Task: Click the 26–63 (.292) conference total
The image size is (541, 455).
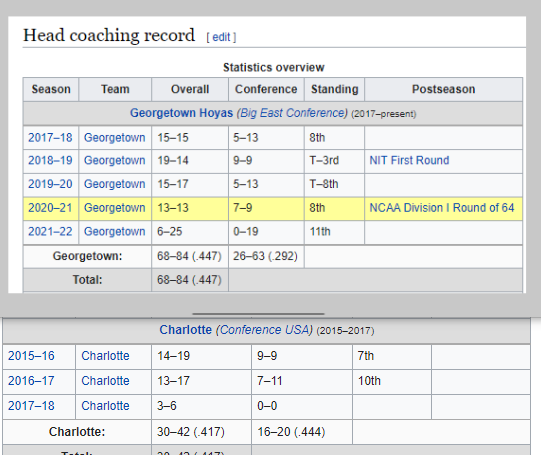Action: click(x=266, y=256)
